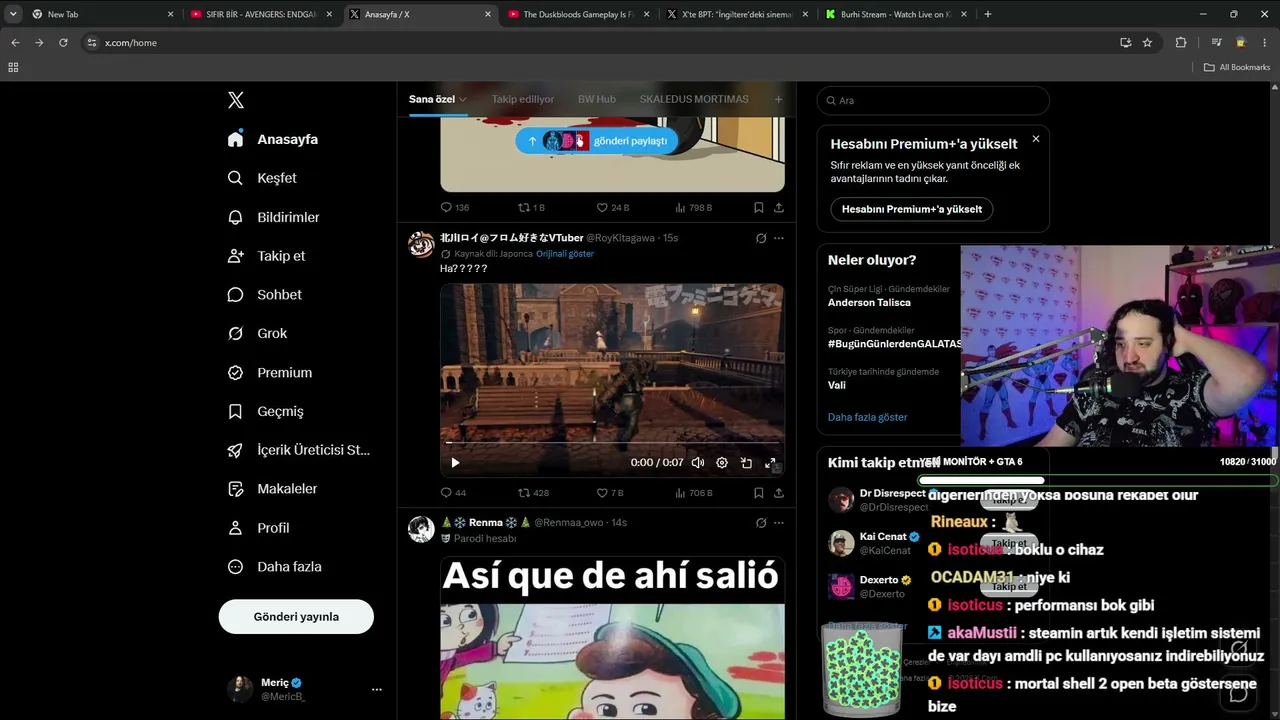1280x720 pixels.
Task: Open the Anderson Talisca trend
Action: click(x=869, y=302)
